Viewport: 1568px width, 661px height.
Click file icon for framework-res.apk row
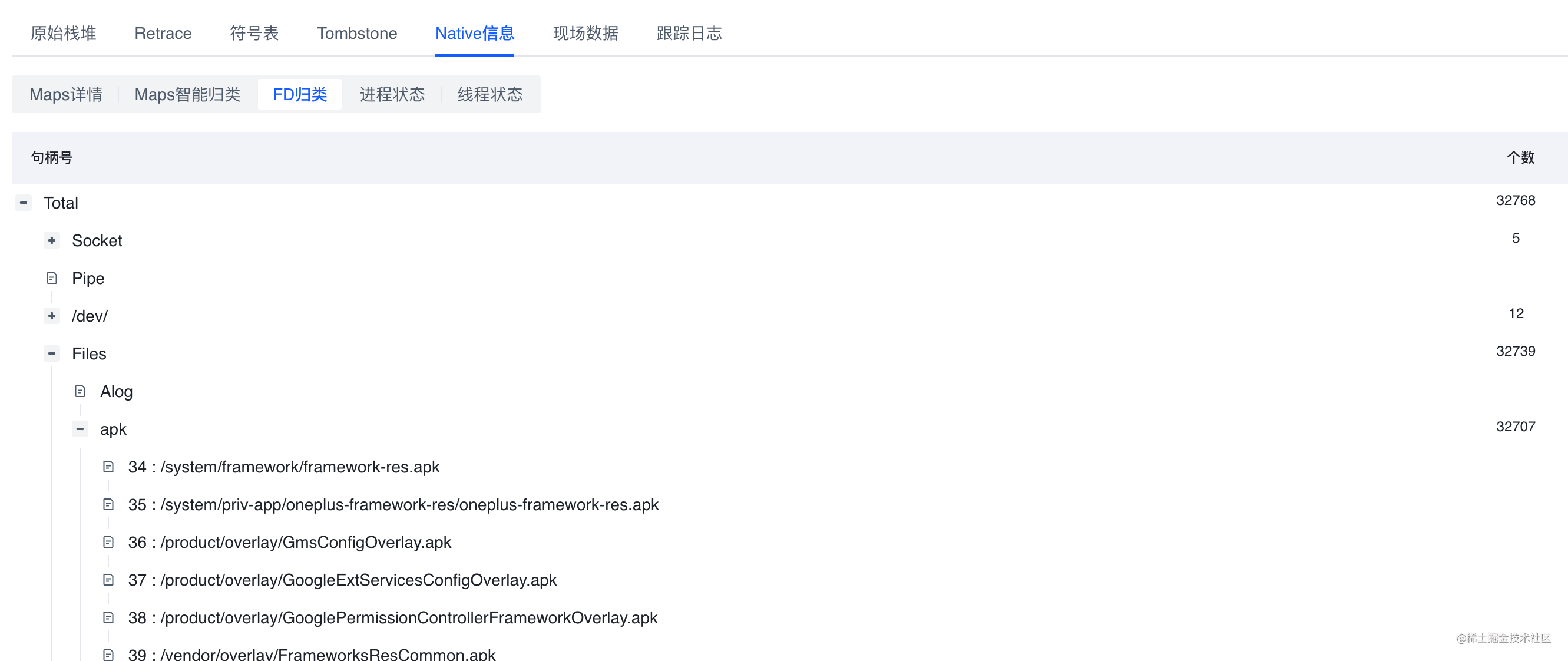(108, 467)
